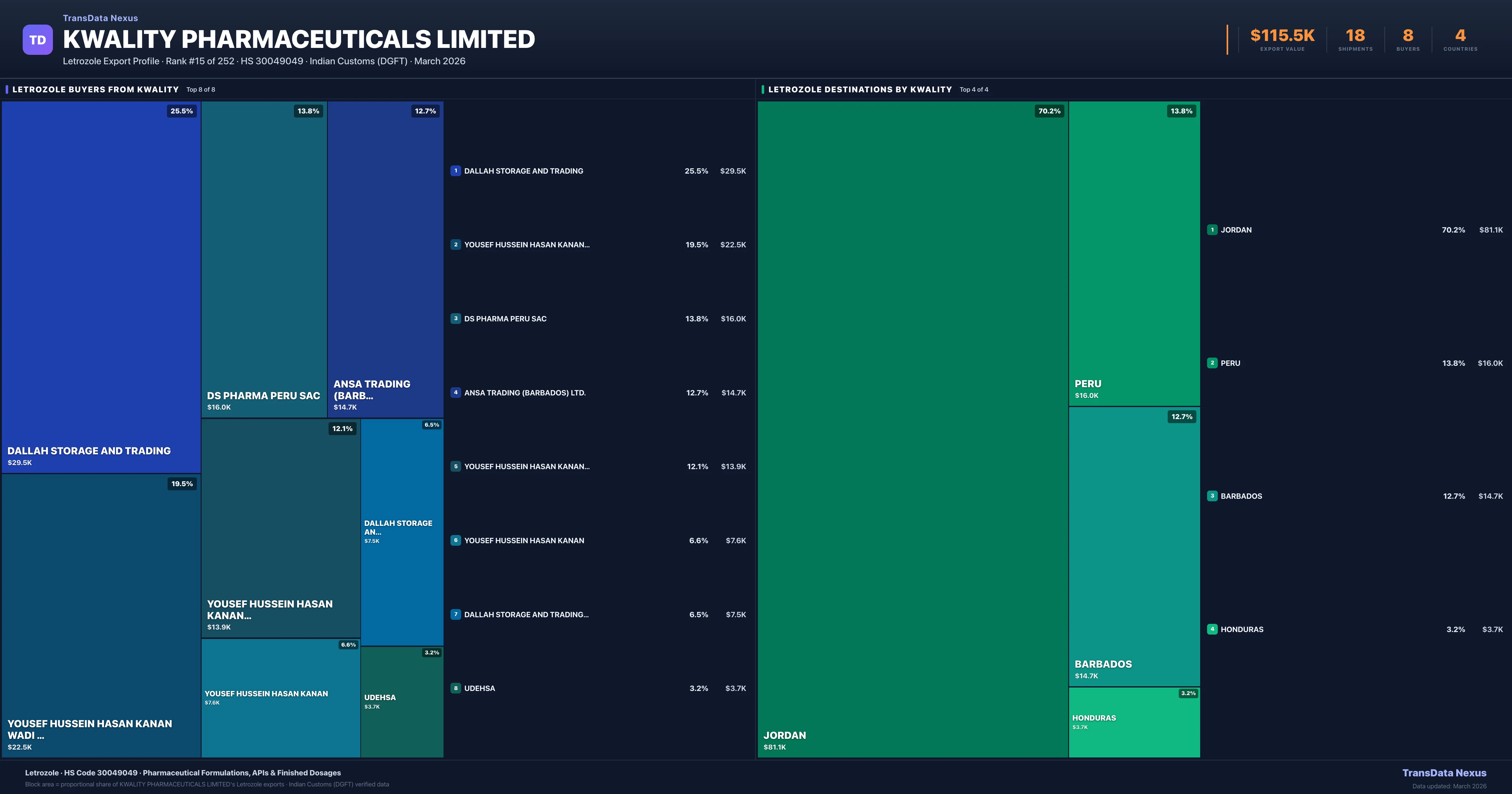Click the UDEHSA treemap block
Screen dimensions: 1512x794
pos(402,702)
